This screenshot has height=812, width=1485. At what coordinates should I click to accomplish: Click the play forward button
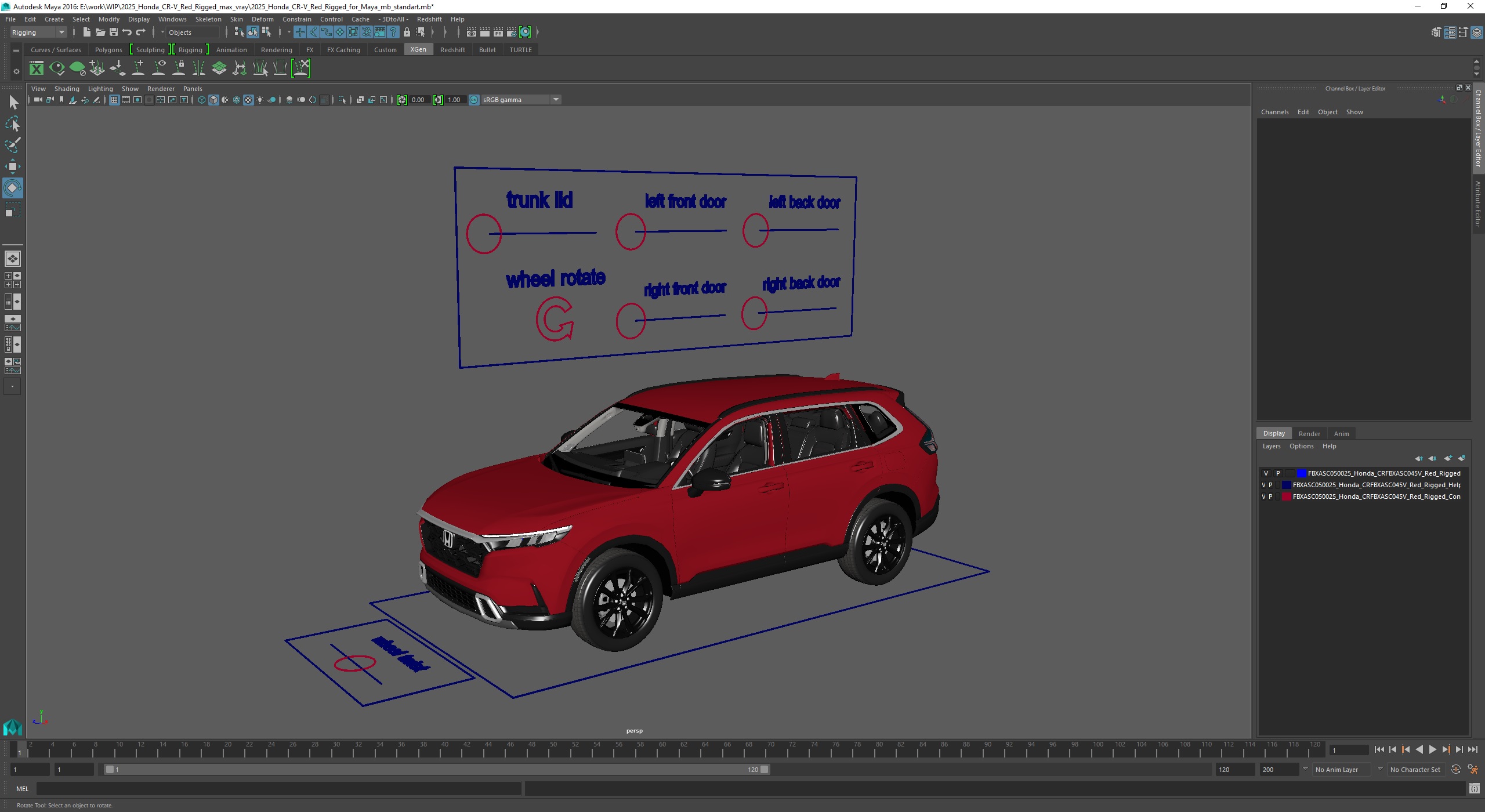(1433, 749)
